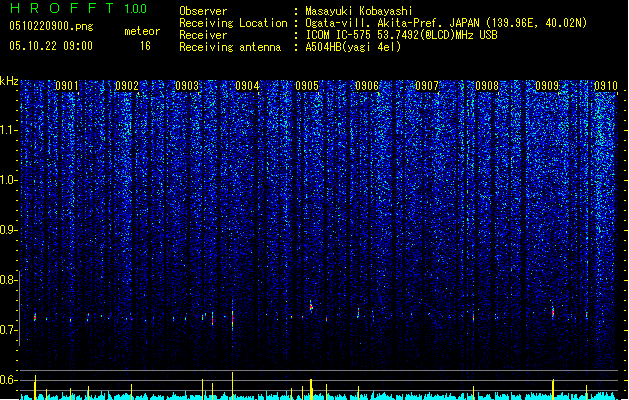The height and width of the screenshot is (400, 629).
Task: Click the meteor count value 16
Action: [145, 46]
